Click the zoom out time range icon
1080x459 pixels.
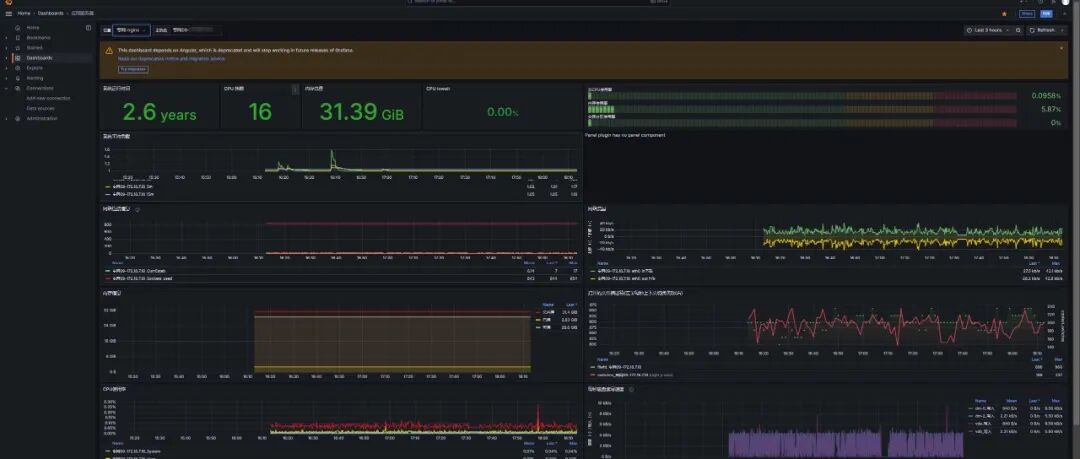1018,30
